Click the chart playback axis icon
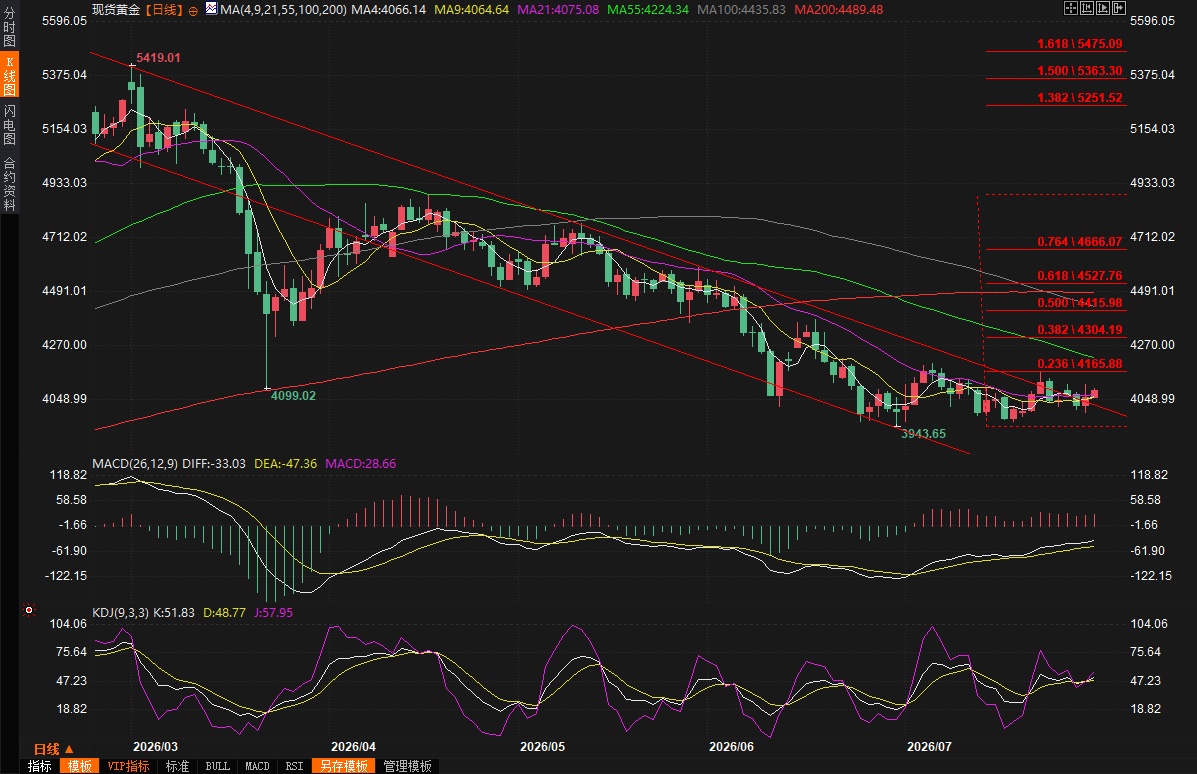Viewport: 1197px width, 774px height. coord(1103,8)
